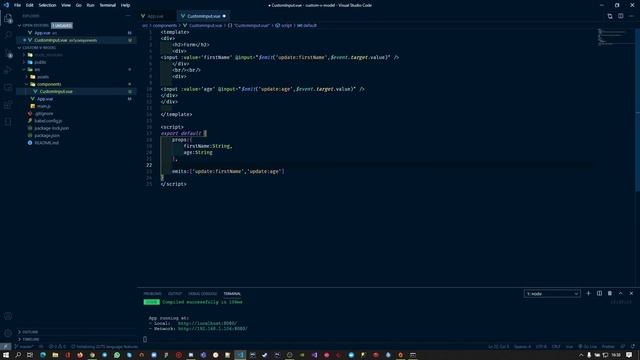Click the '1 UNSAVED' badge in Open Editors

coord(62,25)
